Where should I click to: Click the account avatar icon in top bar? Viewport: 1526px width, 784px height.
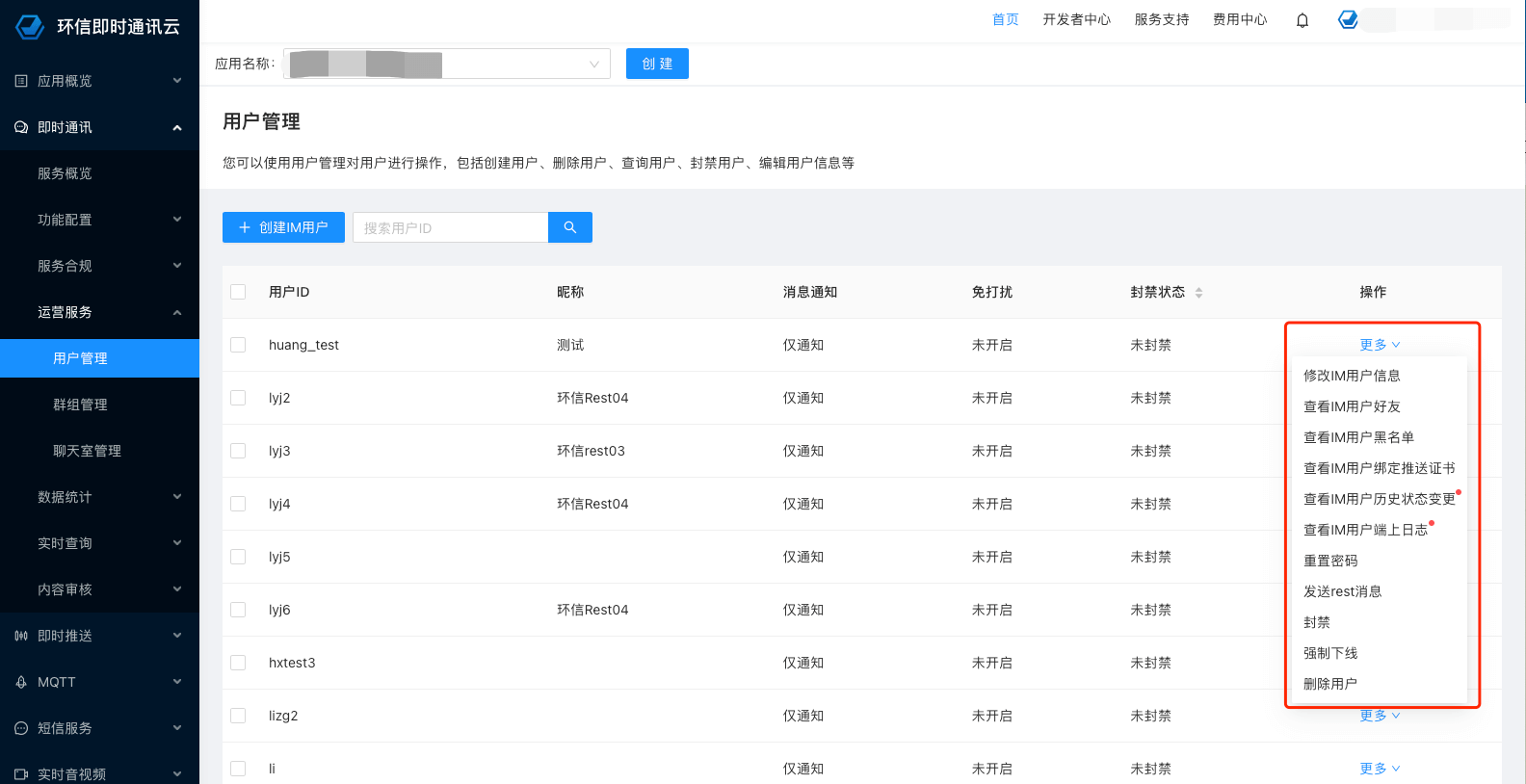(1349, 19)
